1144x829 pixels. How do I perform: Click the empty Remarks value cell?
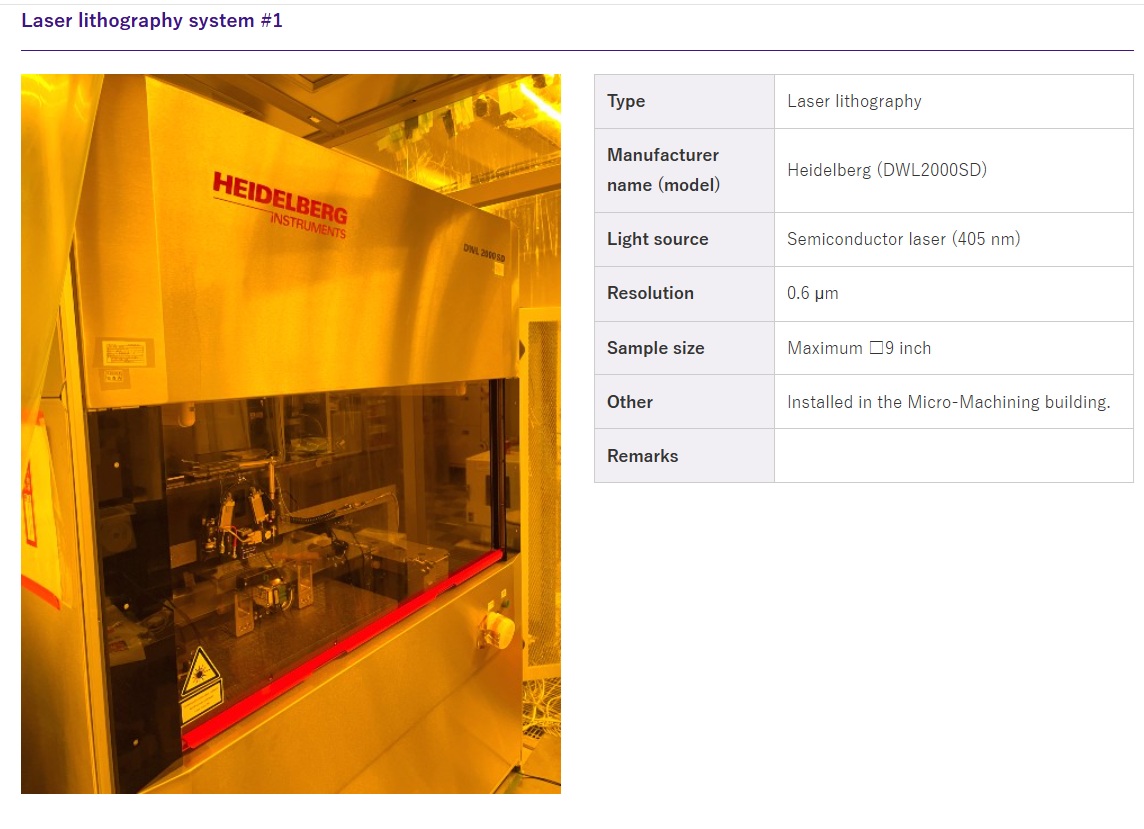pos(954,456)
